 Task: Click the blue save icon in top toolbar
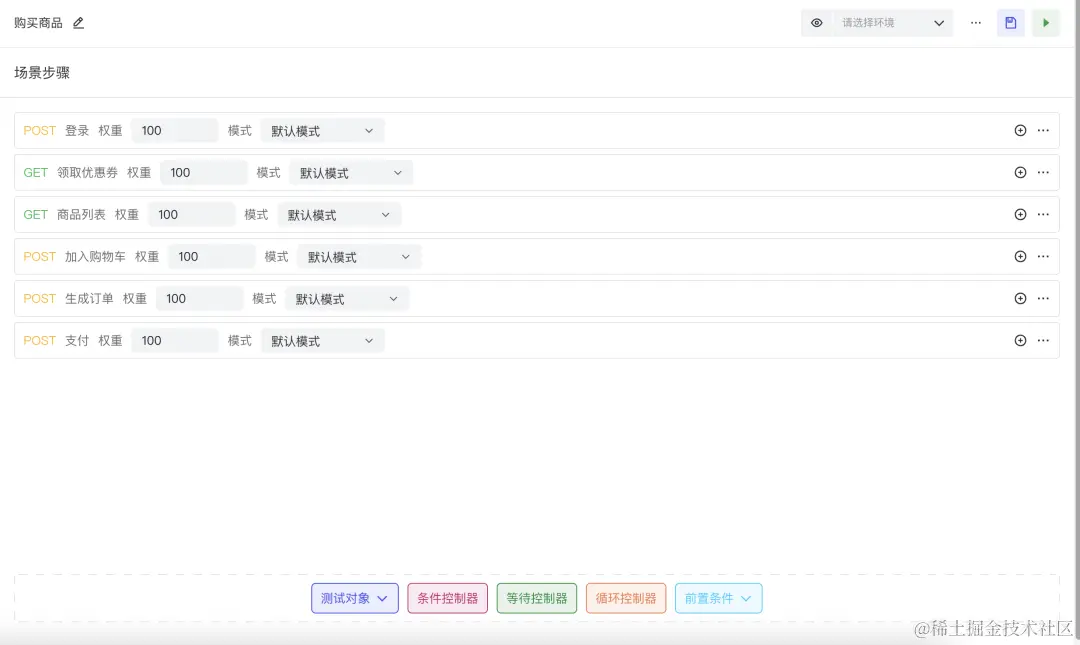pyautogui.click(x=1010, y=22)
